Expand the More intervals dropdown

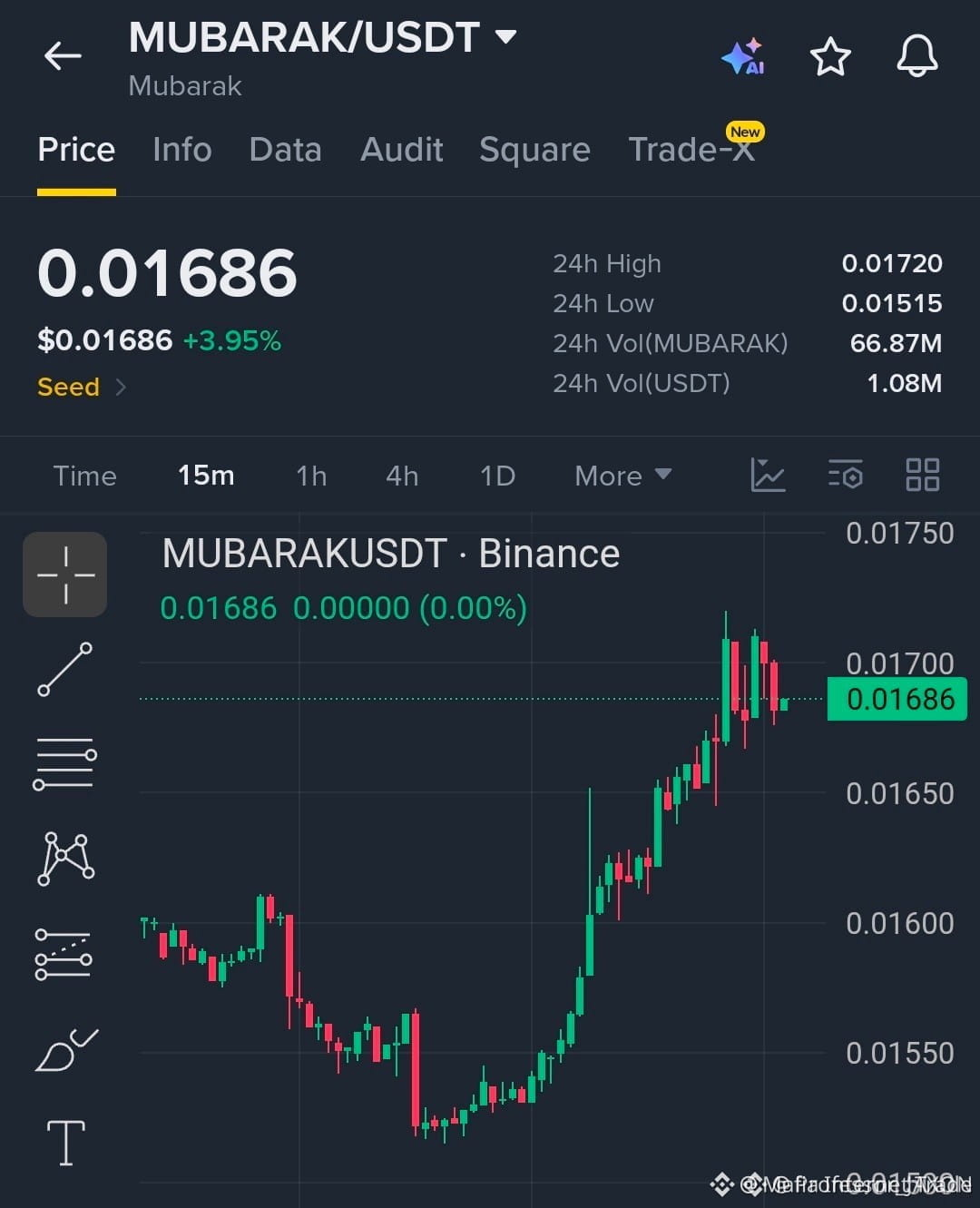(x=622, y=476)
